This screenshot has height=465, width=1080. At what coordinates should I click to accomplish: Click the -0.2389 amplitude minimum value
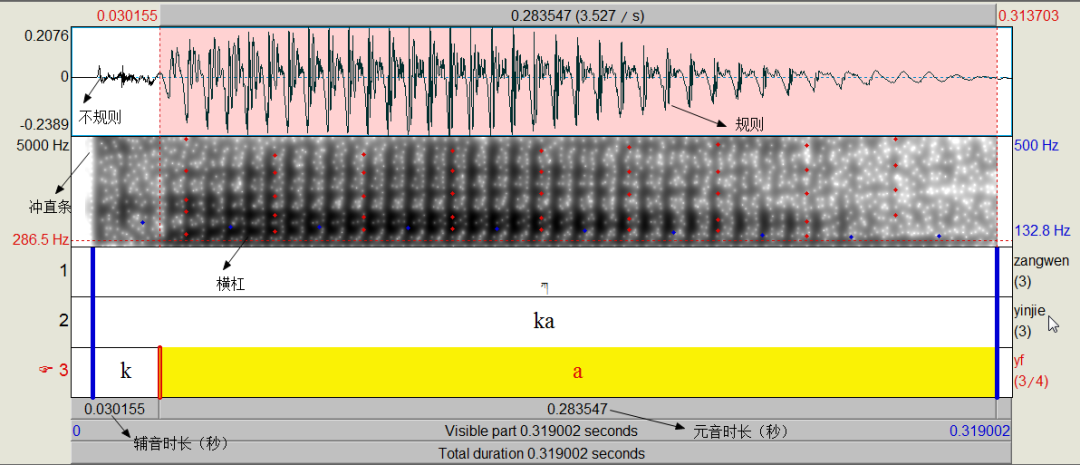point(45,125)
